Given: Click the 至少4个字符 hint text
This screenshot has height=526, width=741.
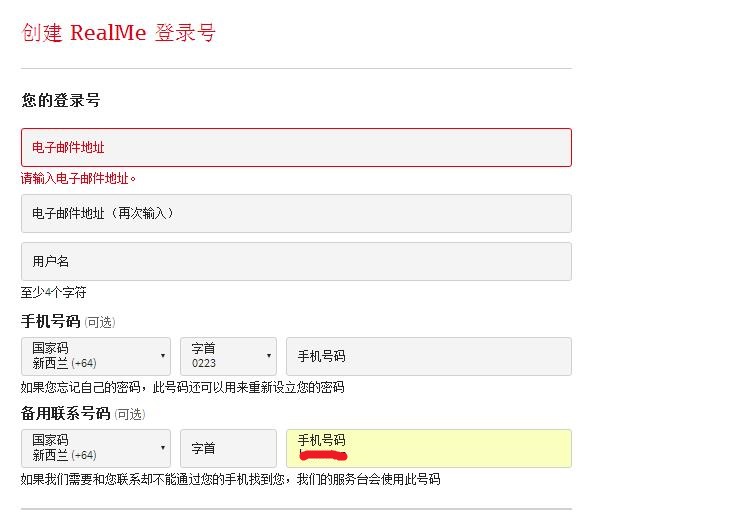Looking at the screenshot, I should tap(54, 293).
